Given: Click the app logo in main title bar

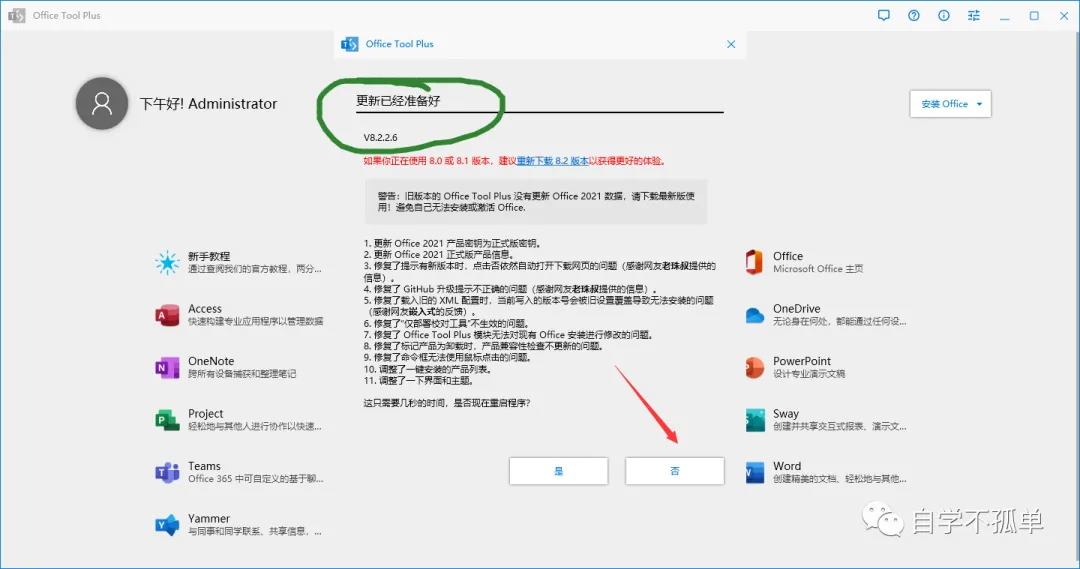Looking at the screenshot, I should click(17, 15).
